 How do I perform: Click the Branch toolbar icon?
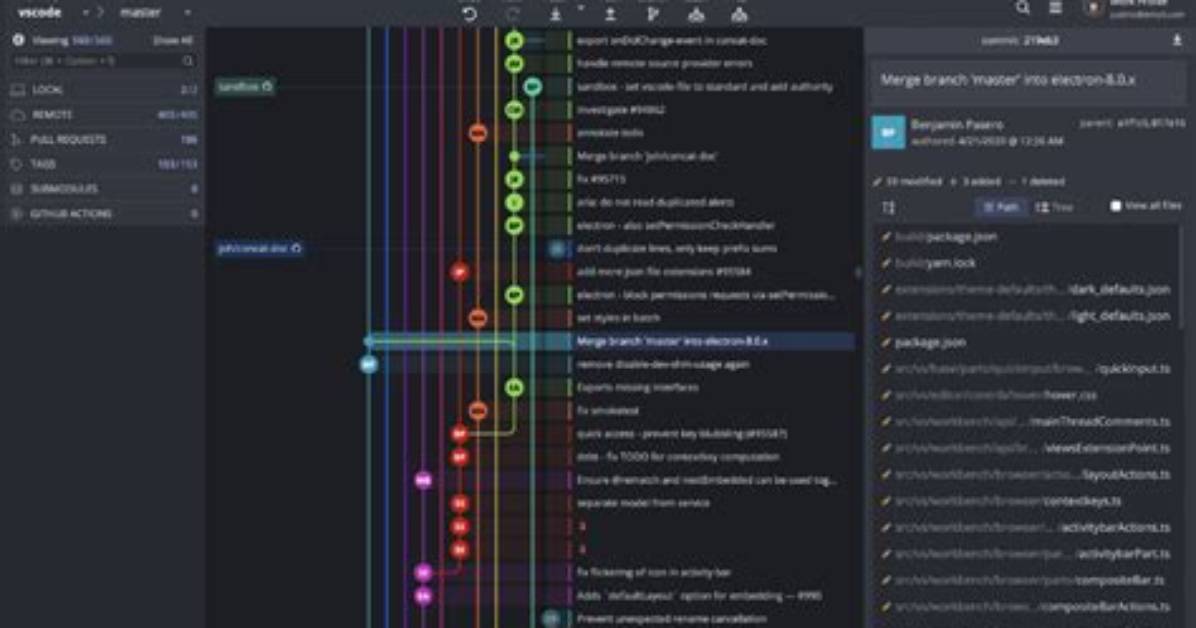pos(653,14)
